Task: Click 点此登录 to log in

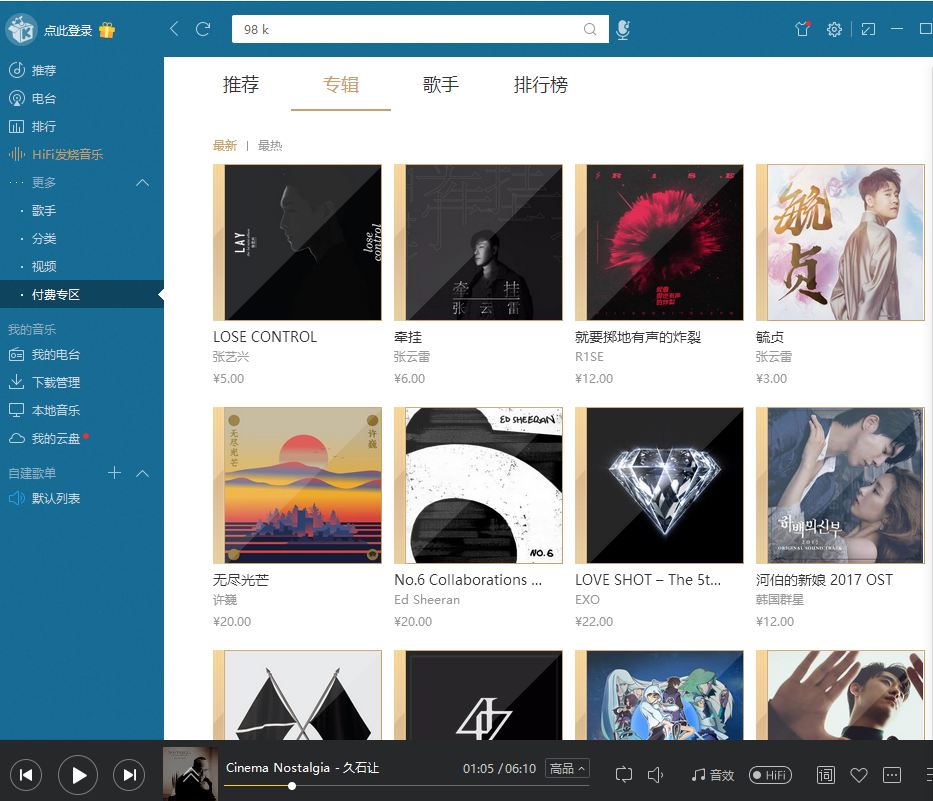Action: tap(68, 30)
